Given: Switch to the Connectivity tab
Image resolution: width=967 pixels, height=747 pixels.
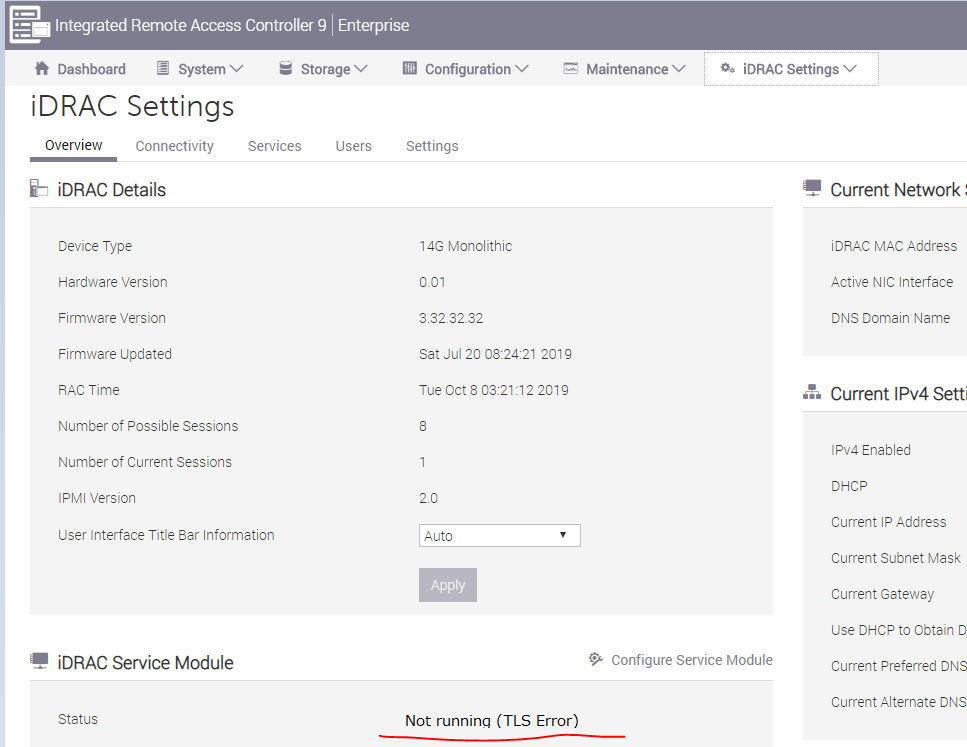Looking at the screenshot, I should click(174, 146).
